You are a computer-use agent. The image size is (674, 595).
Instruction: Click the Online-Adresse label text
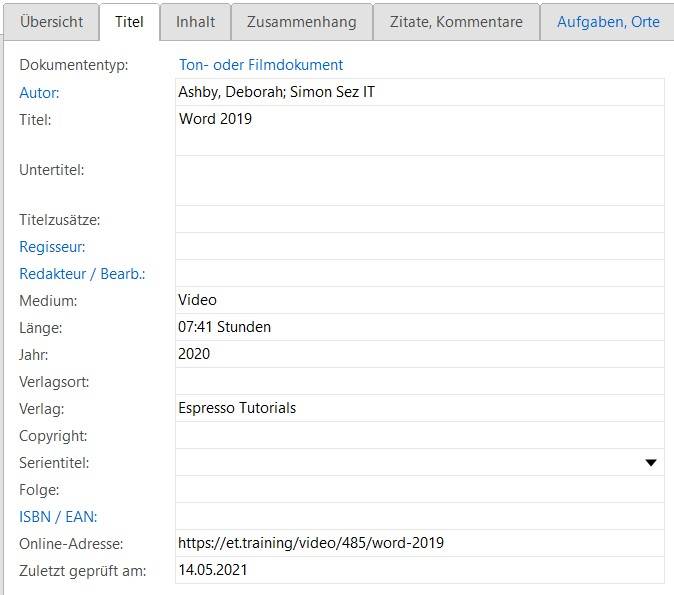pyautogui.click(x=71, y=544)
